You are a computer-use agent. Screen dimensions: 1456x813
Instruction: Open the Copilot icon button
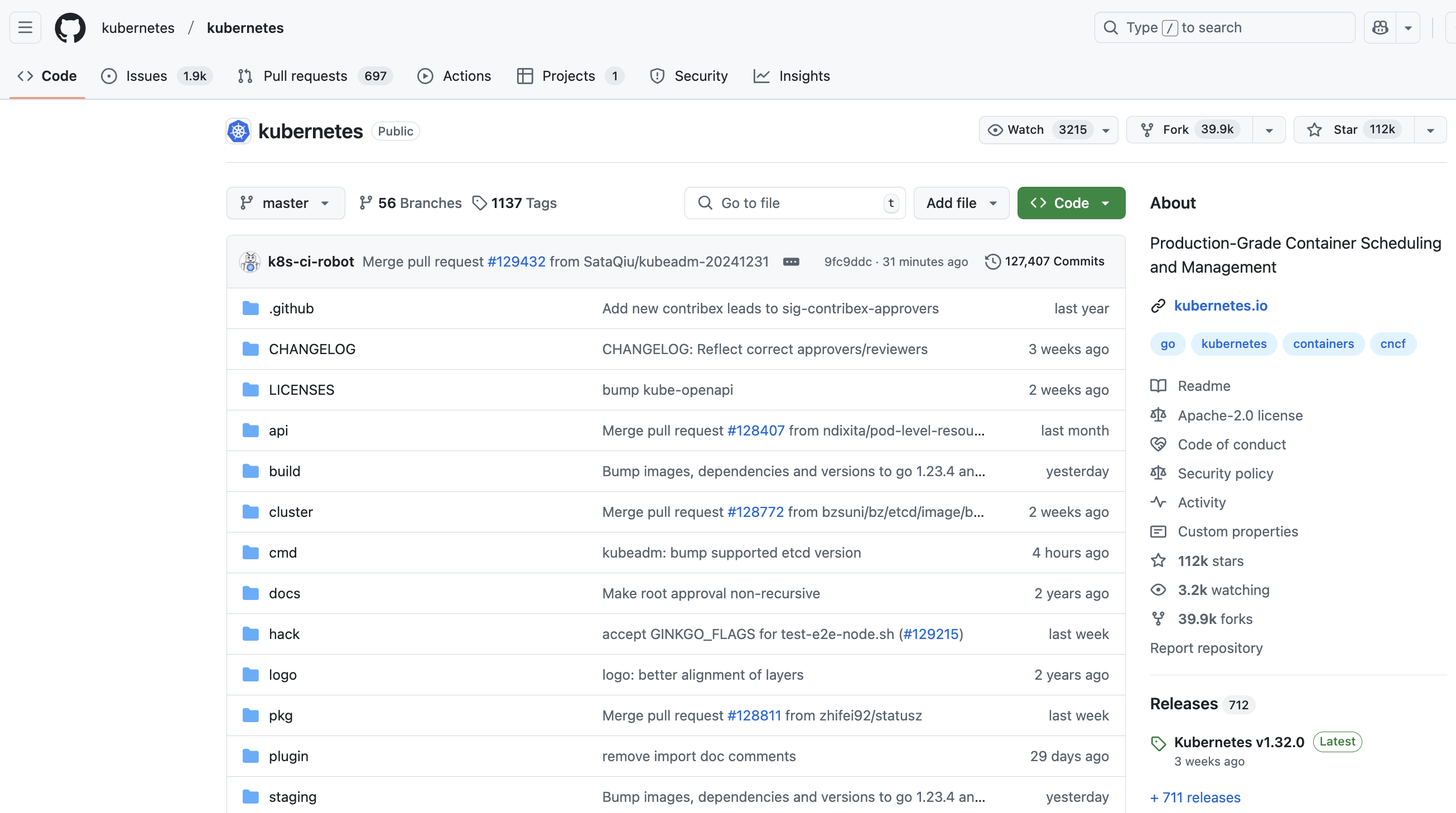1380,27
